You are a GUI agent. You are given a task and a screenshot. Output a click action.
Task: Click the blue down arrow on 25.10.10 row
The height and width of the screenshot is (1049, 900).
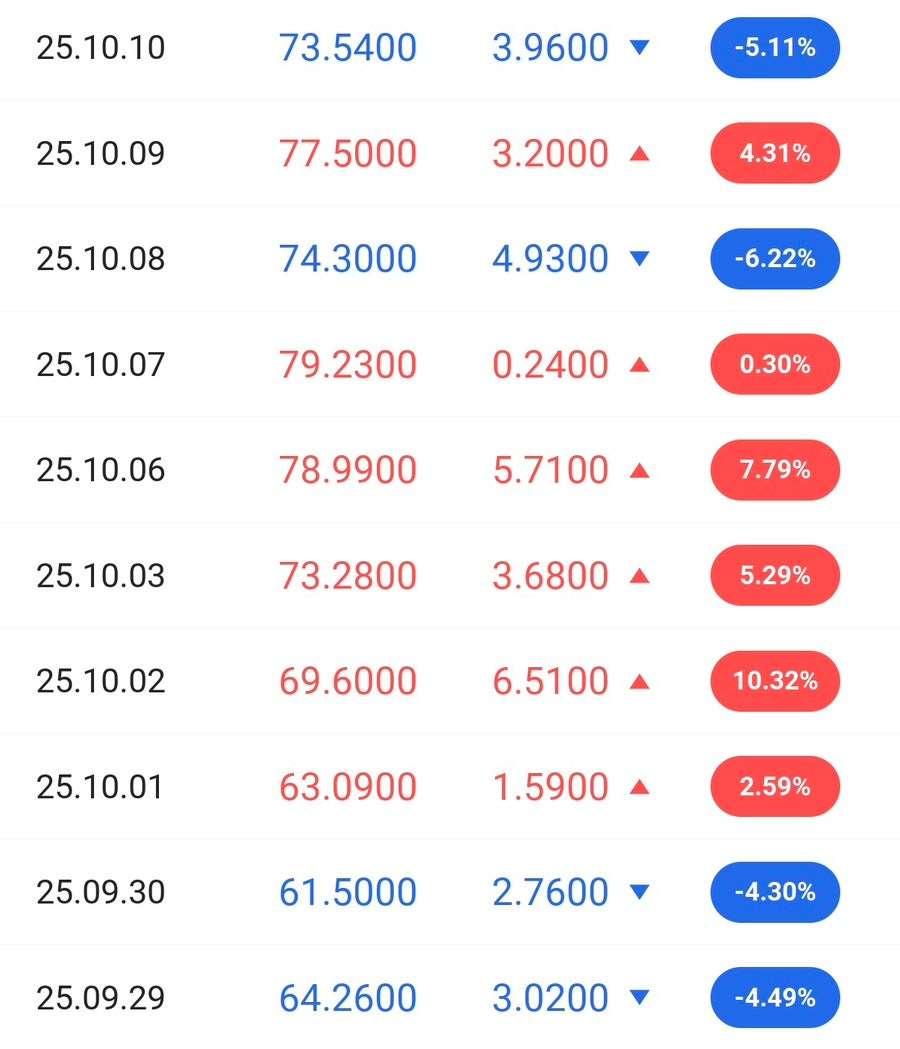point(640,47)
